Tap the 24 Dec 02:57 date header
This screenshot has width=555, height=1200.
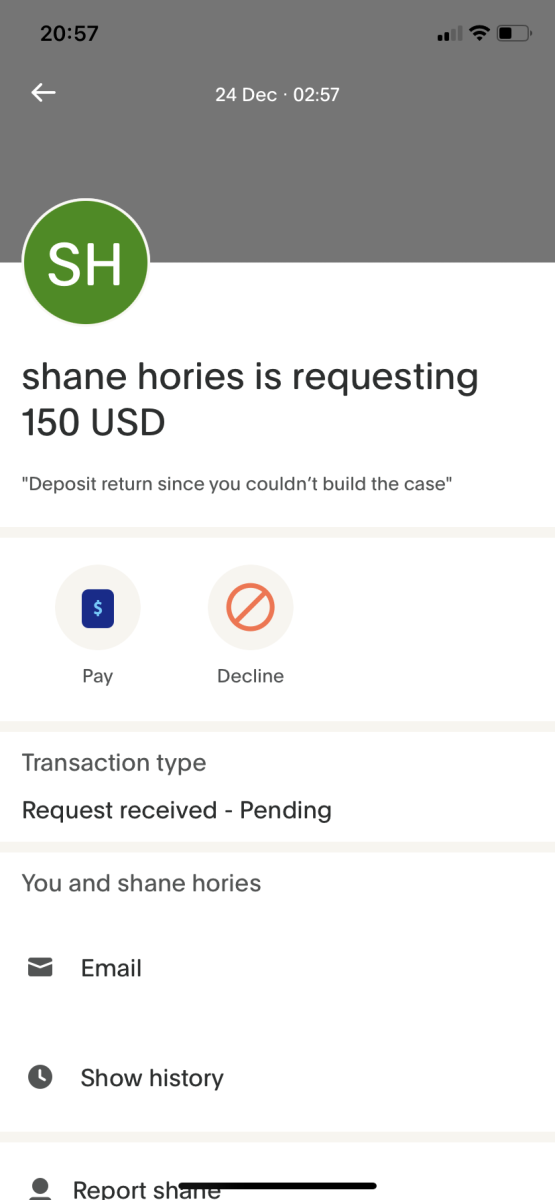coord(277,95)
